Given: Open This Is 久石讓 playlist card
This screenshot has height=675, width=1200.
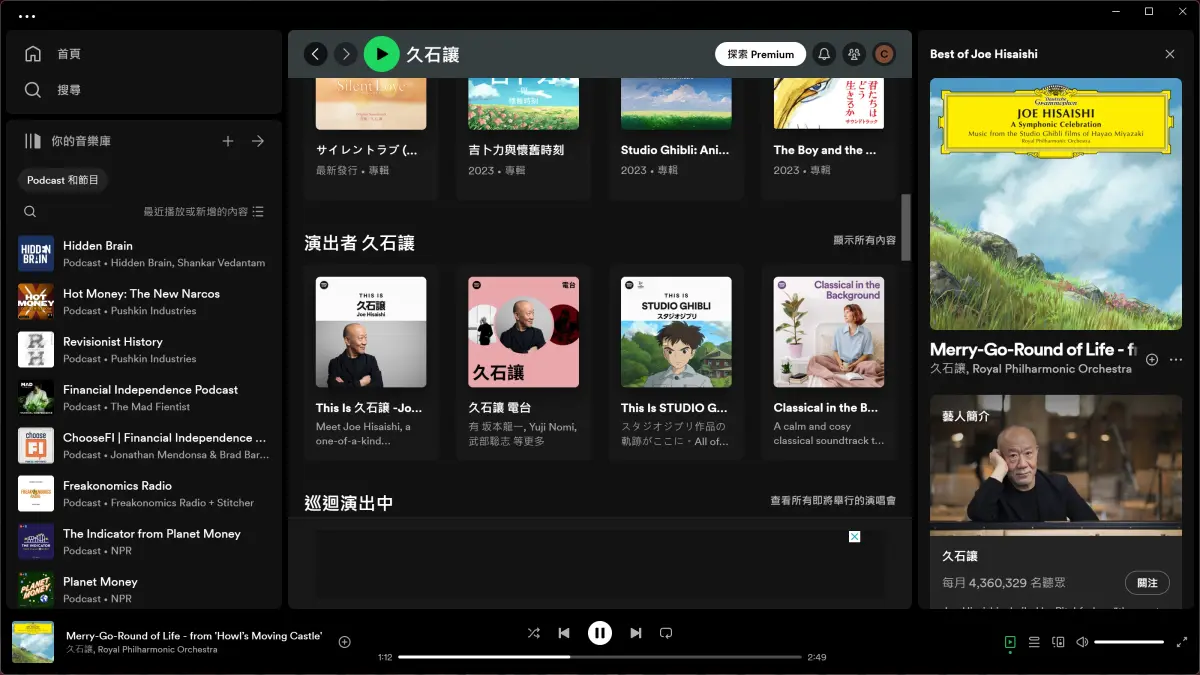Looking at the screenshot, I should [371, 362].
